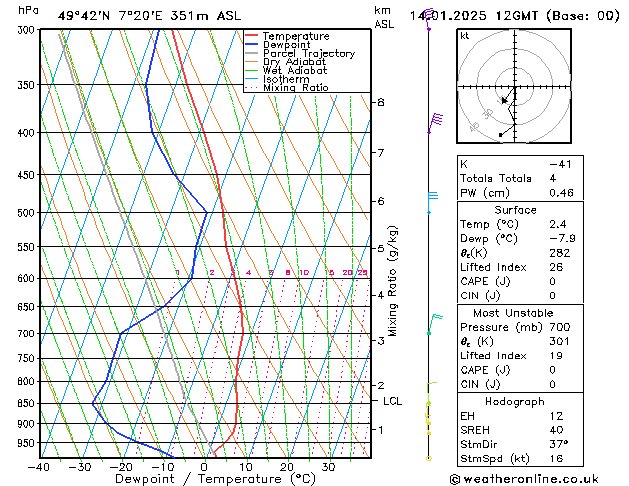Screen dimensions: 629x486
Task: Click the 10 temperature axis label
Action: point(246,467)
